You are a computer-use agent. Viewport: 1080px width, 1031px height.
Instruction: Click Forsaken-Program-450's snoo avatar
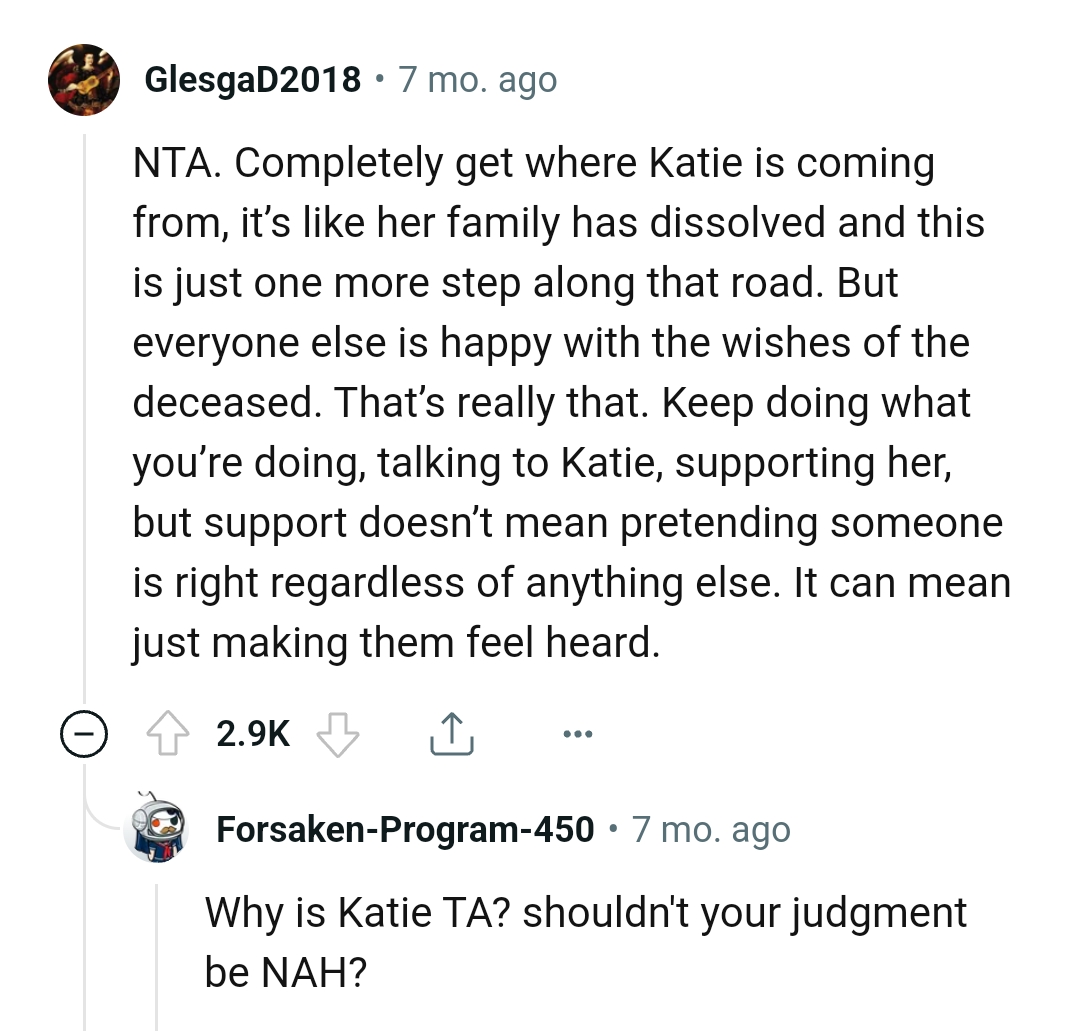click(158, 829)
